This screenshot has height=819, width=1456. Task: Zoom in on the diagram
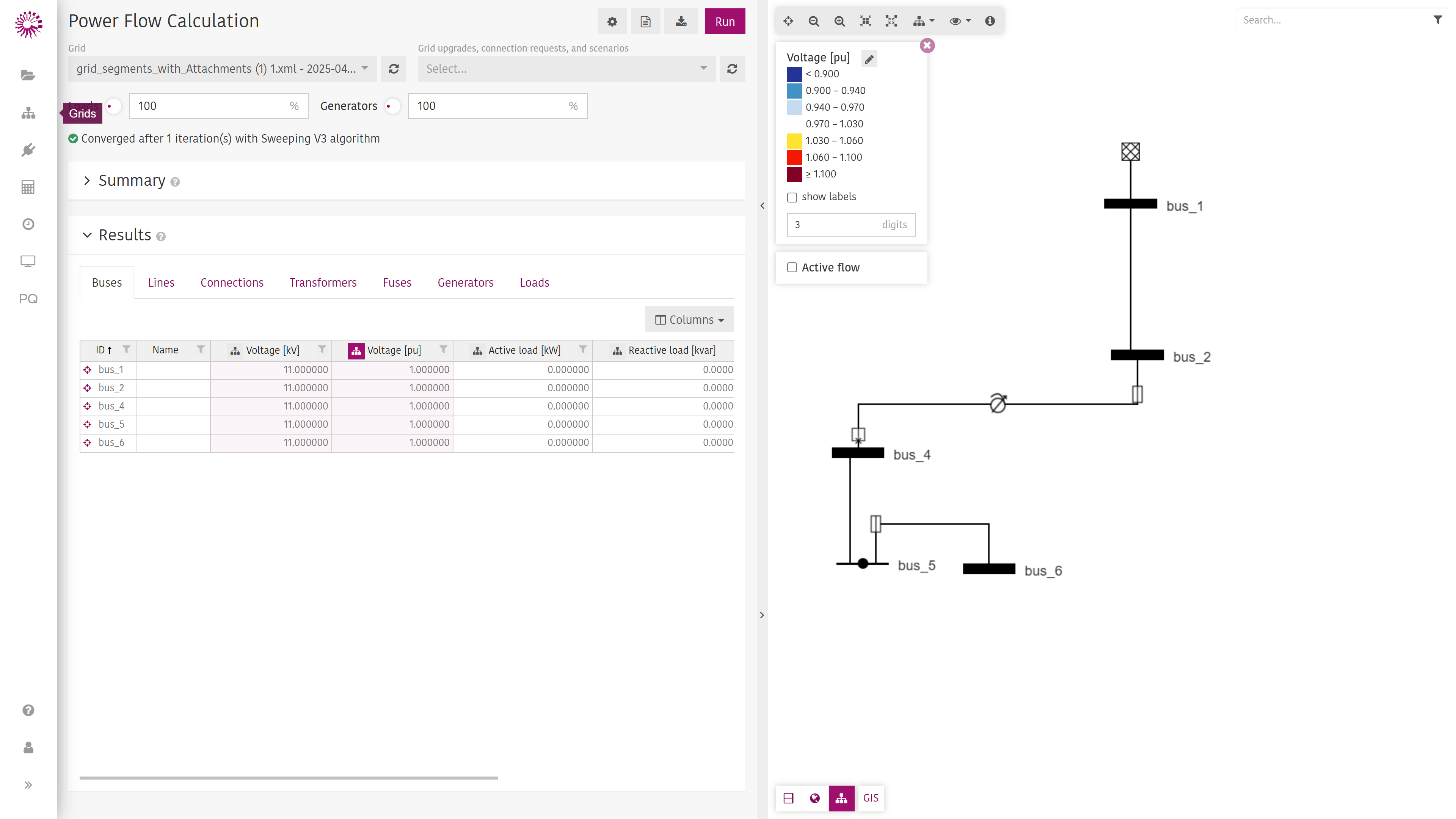[x=840, y=22]
